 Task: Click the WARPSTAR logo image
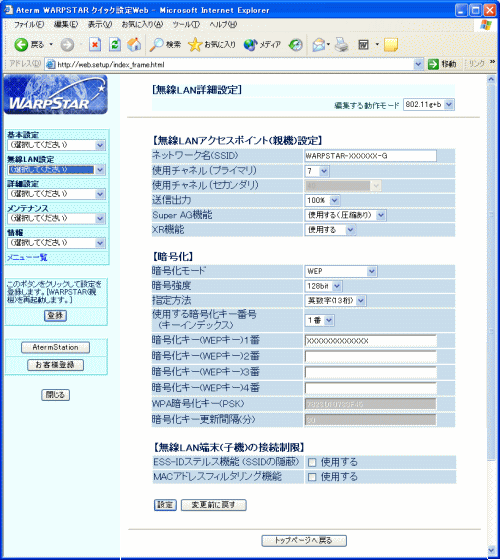tap(55, 95)
